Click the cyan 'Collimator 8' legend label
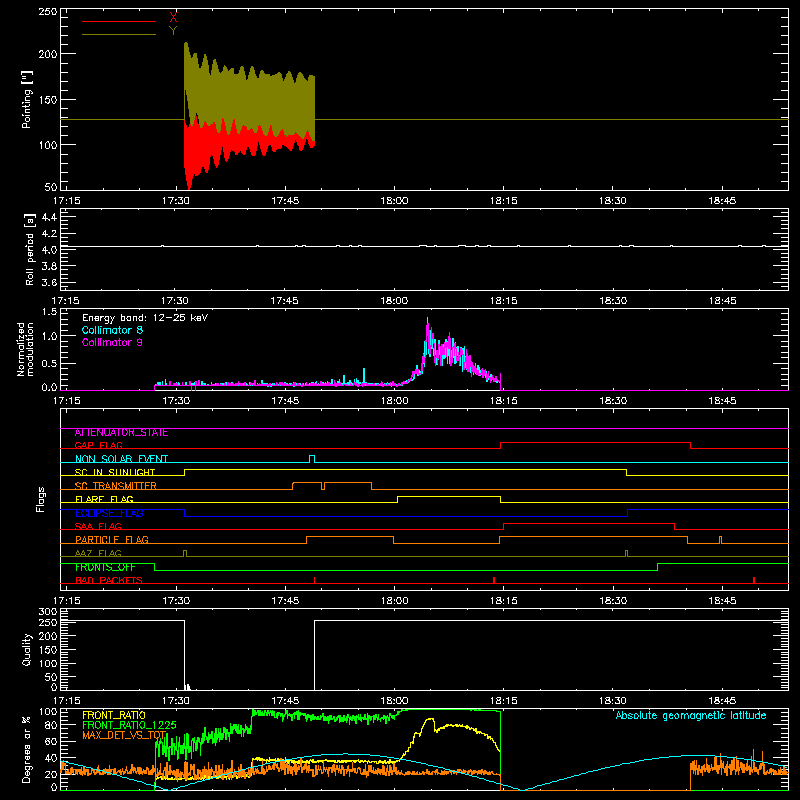This screenshot has height=800, width=800. [112, 330]
